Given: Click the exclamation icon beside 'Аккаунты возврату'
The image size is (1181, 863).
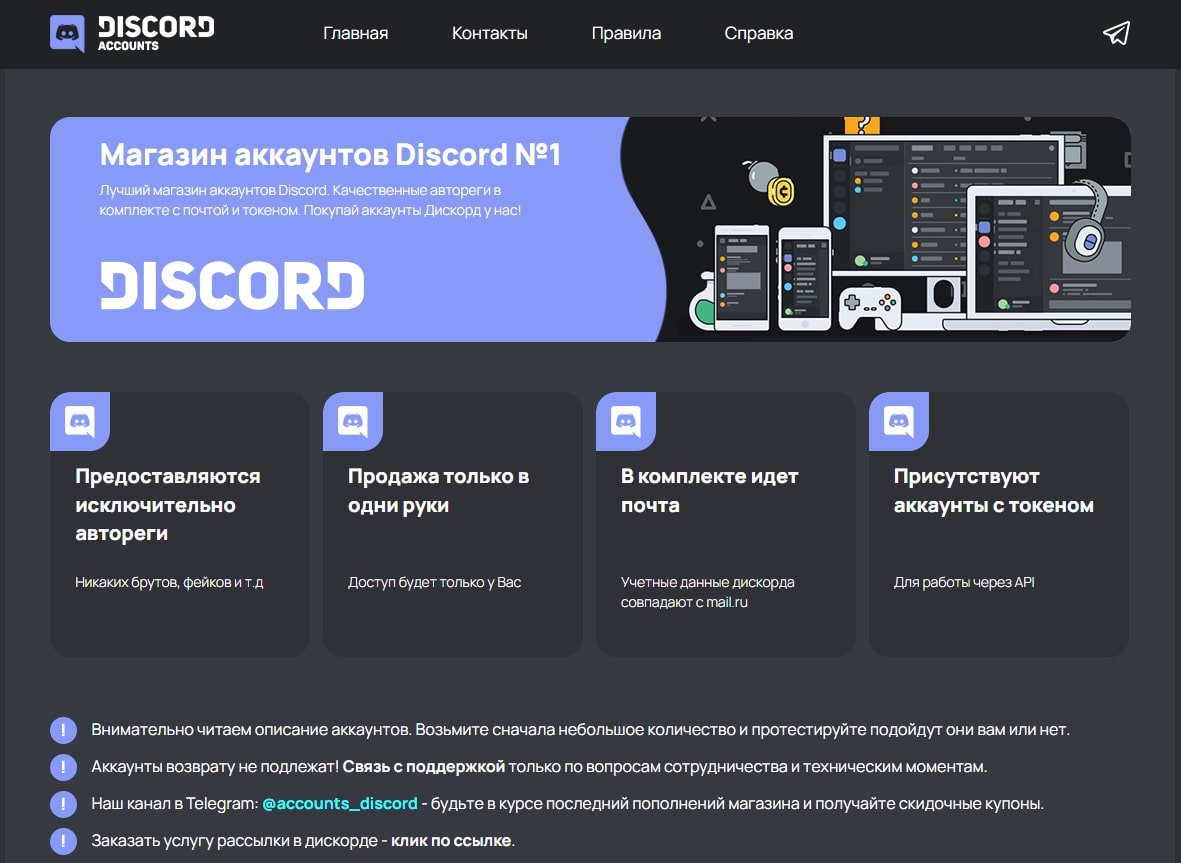Looking at the screenshot, I should 63,767.
